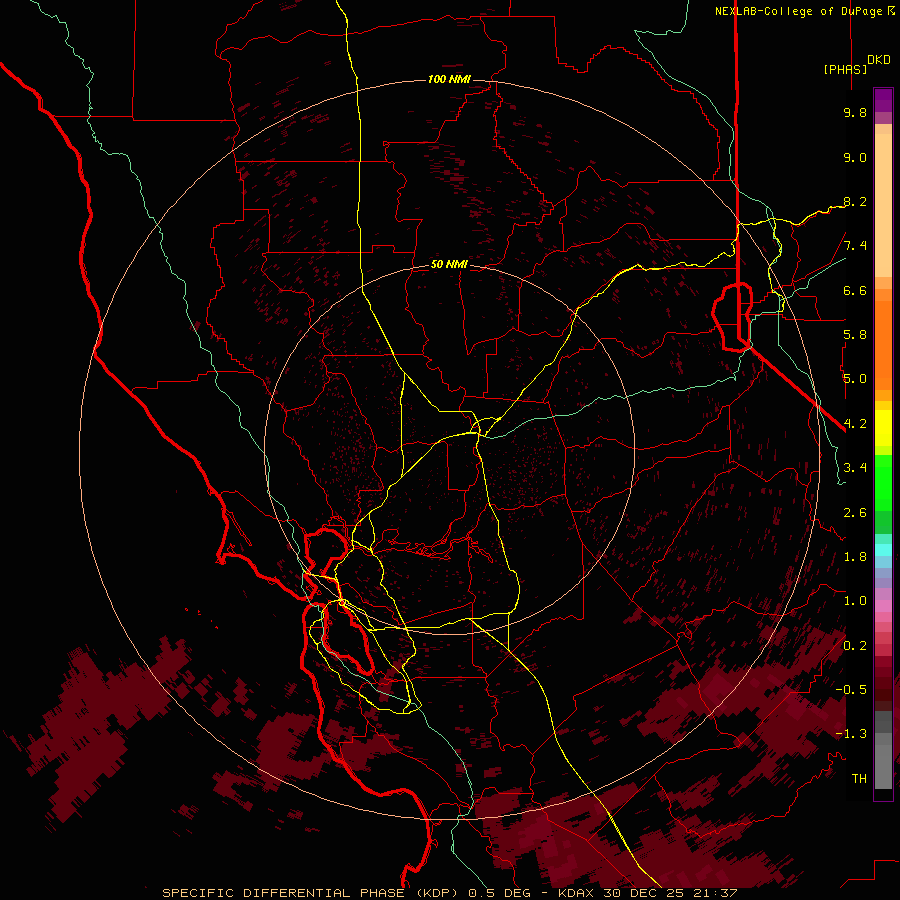
Task: Click the 9.0 legend scale value
Action: click(855, 157)
